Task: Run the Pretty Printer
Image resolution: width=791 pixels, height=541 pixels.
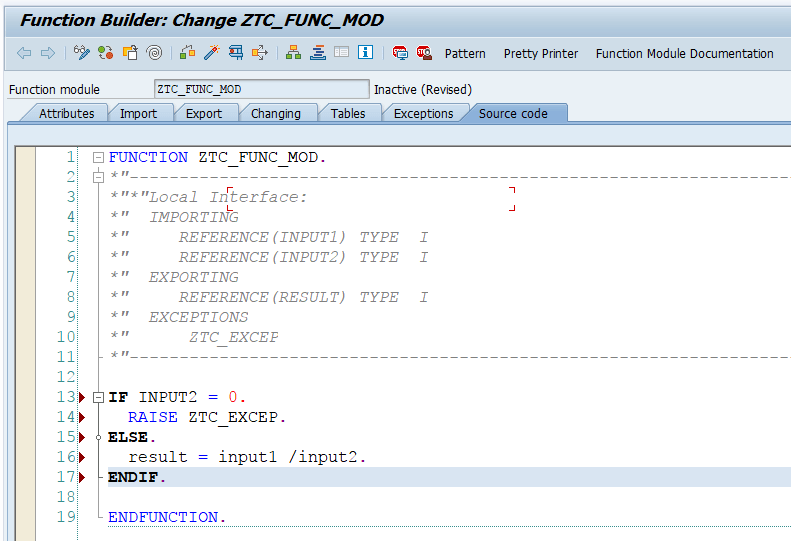Action: pos(541,53)
